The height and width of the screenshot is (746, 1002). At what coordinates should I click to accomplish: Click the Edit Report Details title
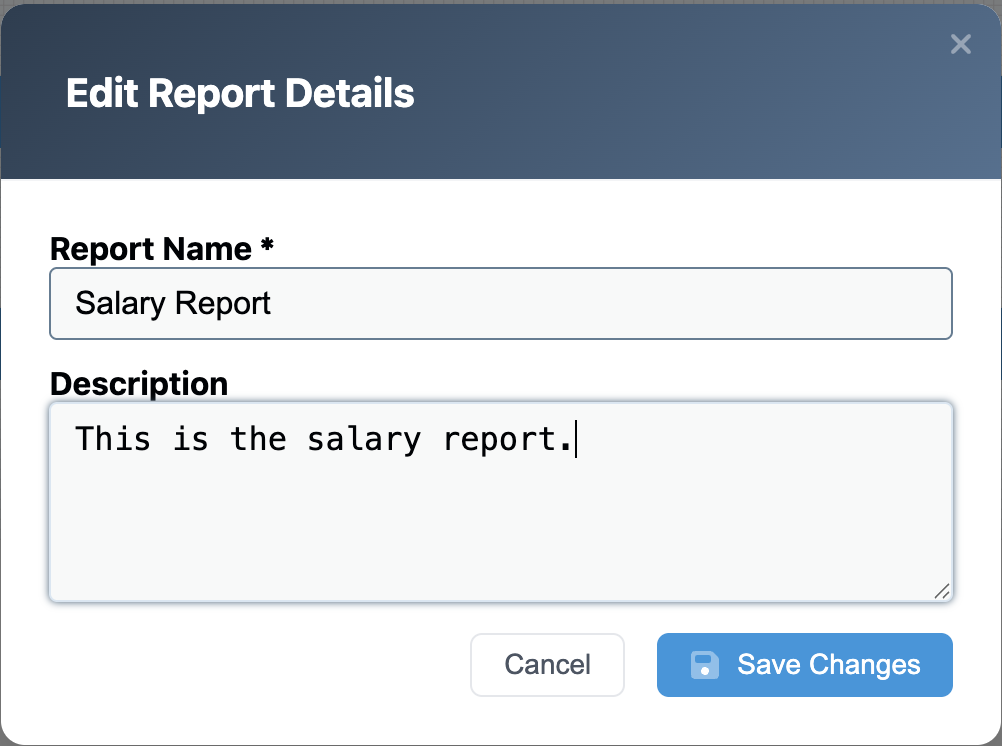240,93
